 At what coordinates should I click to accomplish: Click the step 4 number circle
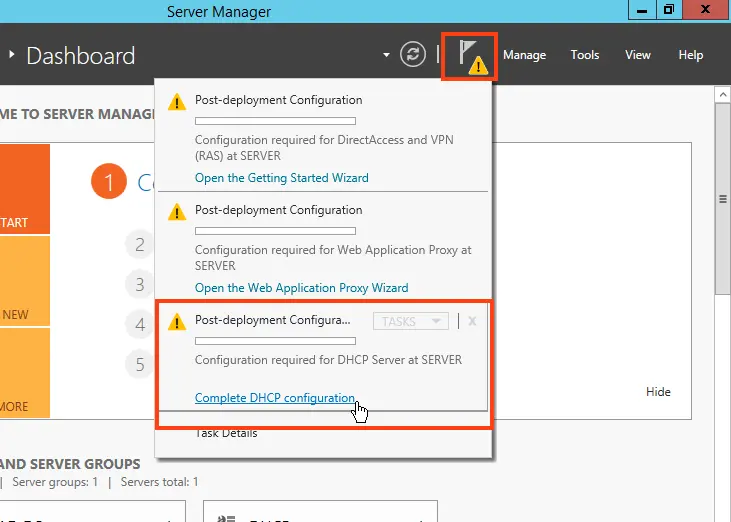[x=141, y=324]
